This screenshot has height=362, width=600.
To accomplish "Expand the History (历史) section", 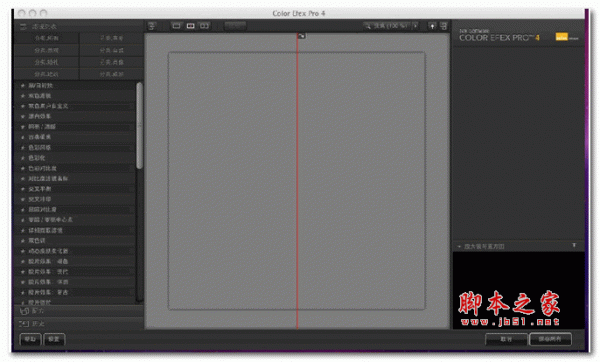I will tap(79, 324).
